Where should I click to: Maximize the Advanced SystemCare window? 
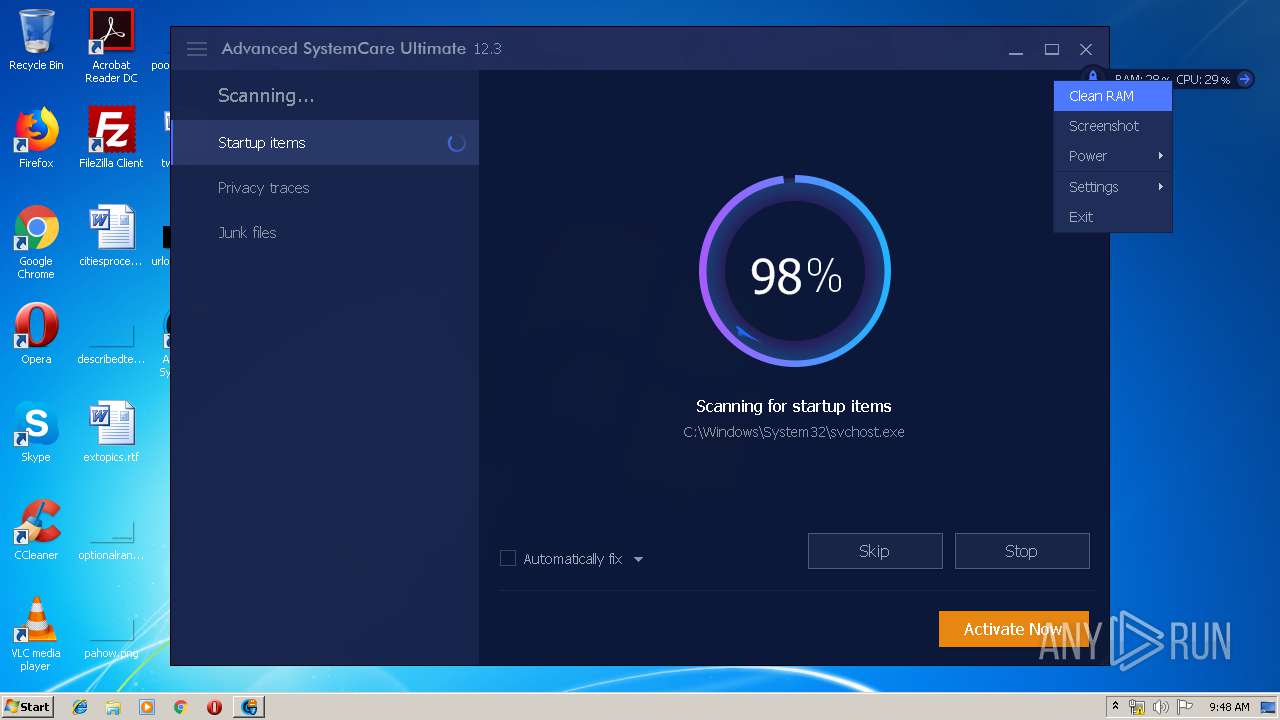(1052, 49)
